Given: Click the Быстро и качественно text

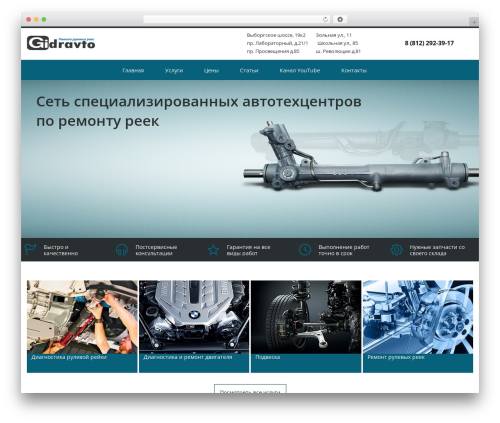Looking at the screenshot, I should tap(61, 250).
